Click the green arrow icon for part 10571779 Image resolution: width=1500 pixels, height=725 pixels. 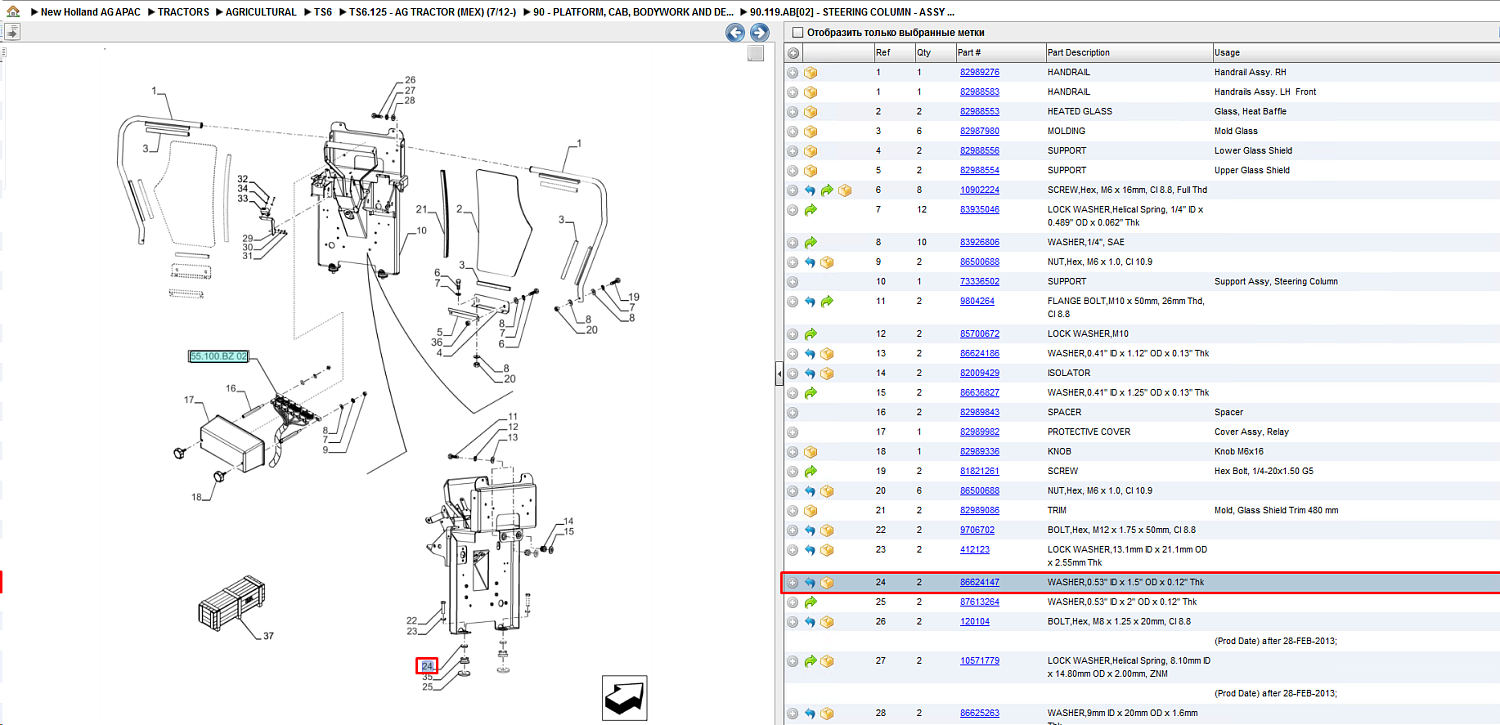pyautogui.click(x=810, y=661)
